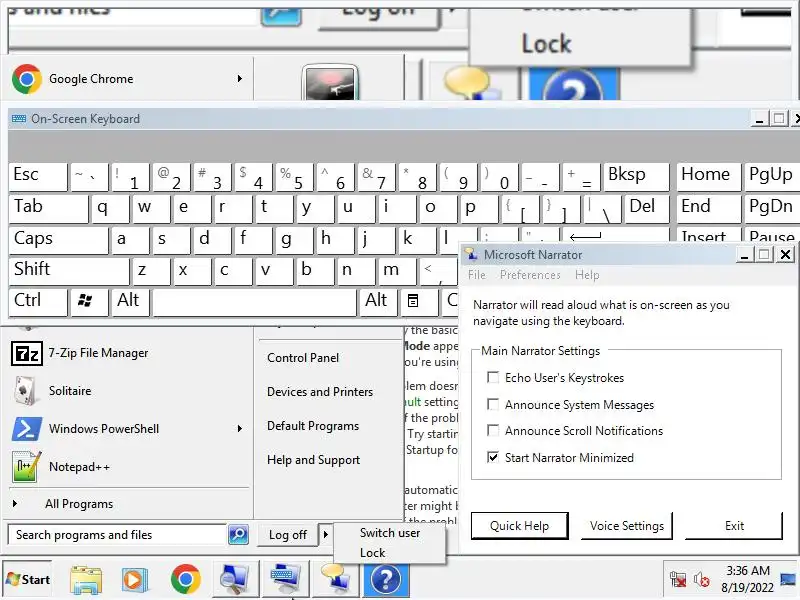The image size is (800, 600).
Task: Click the volume icon in system tray
Action: click(x=702, y=580)
